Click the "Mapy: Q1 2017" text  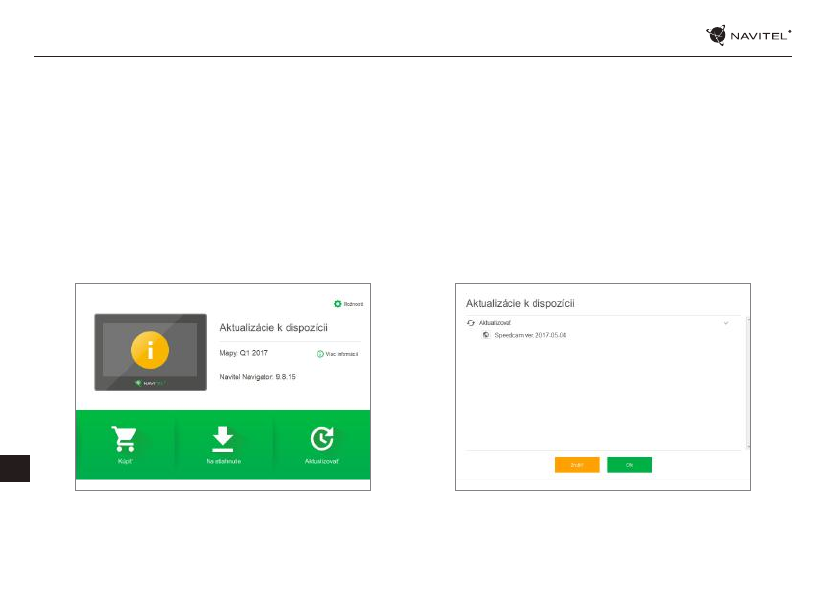[x=243, y=353]
